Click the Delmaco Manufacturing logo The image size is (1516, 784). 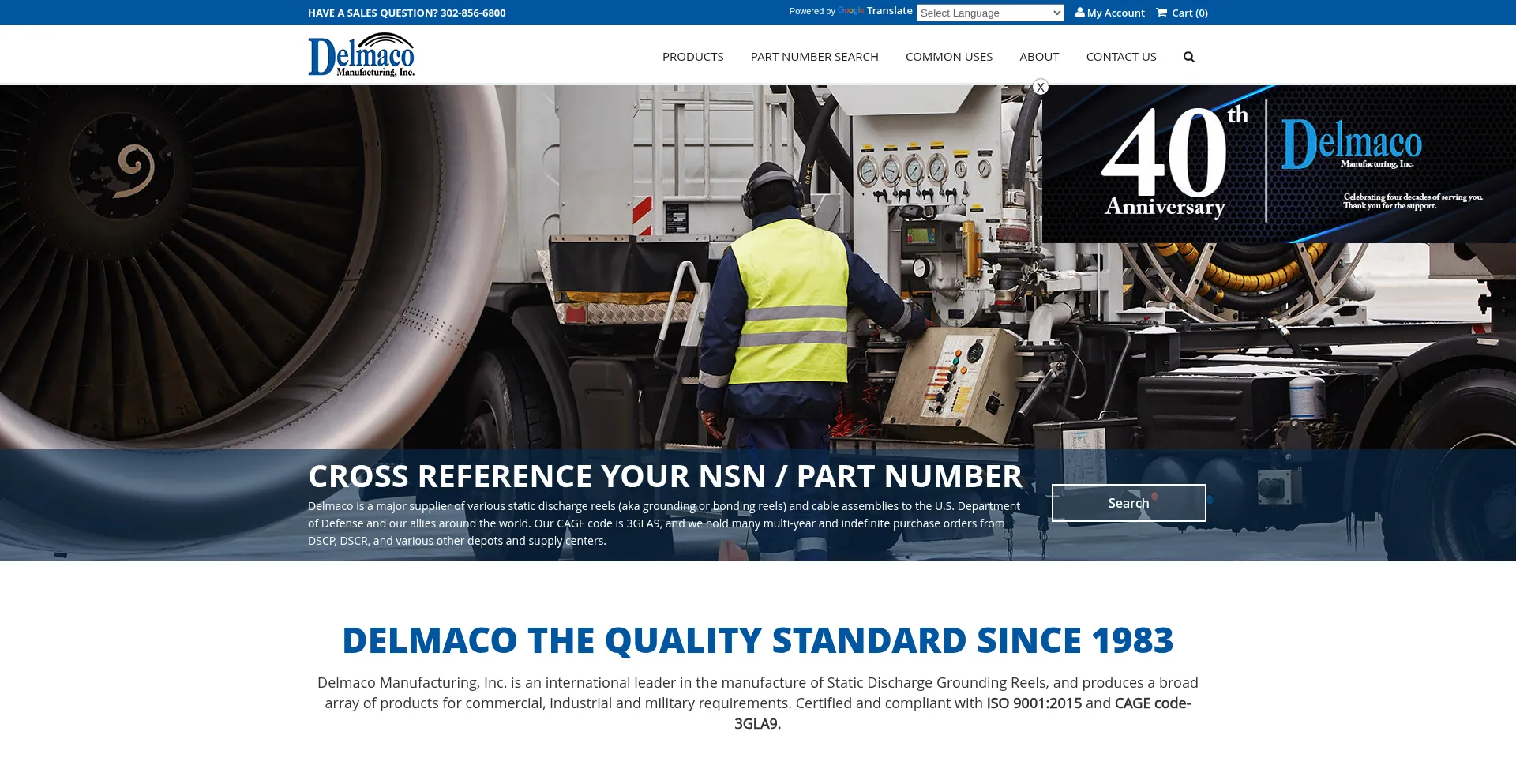[361, 54]
